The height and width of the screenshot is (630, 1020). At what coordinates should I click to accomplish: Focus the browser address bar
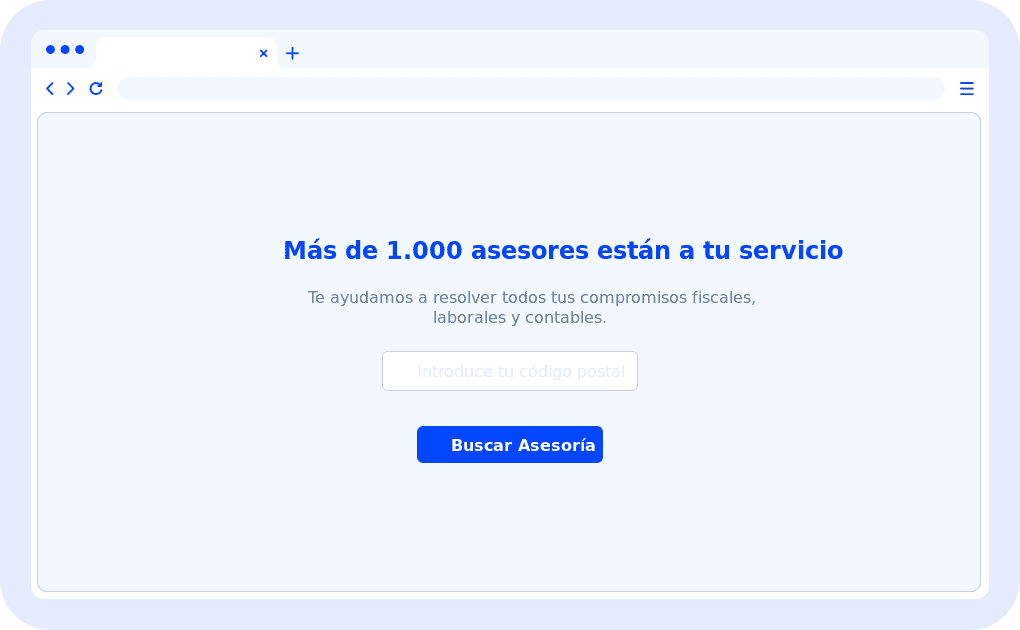click(530, 89)
